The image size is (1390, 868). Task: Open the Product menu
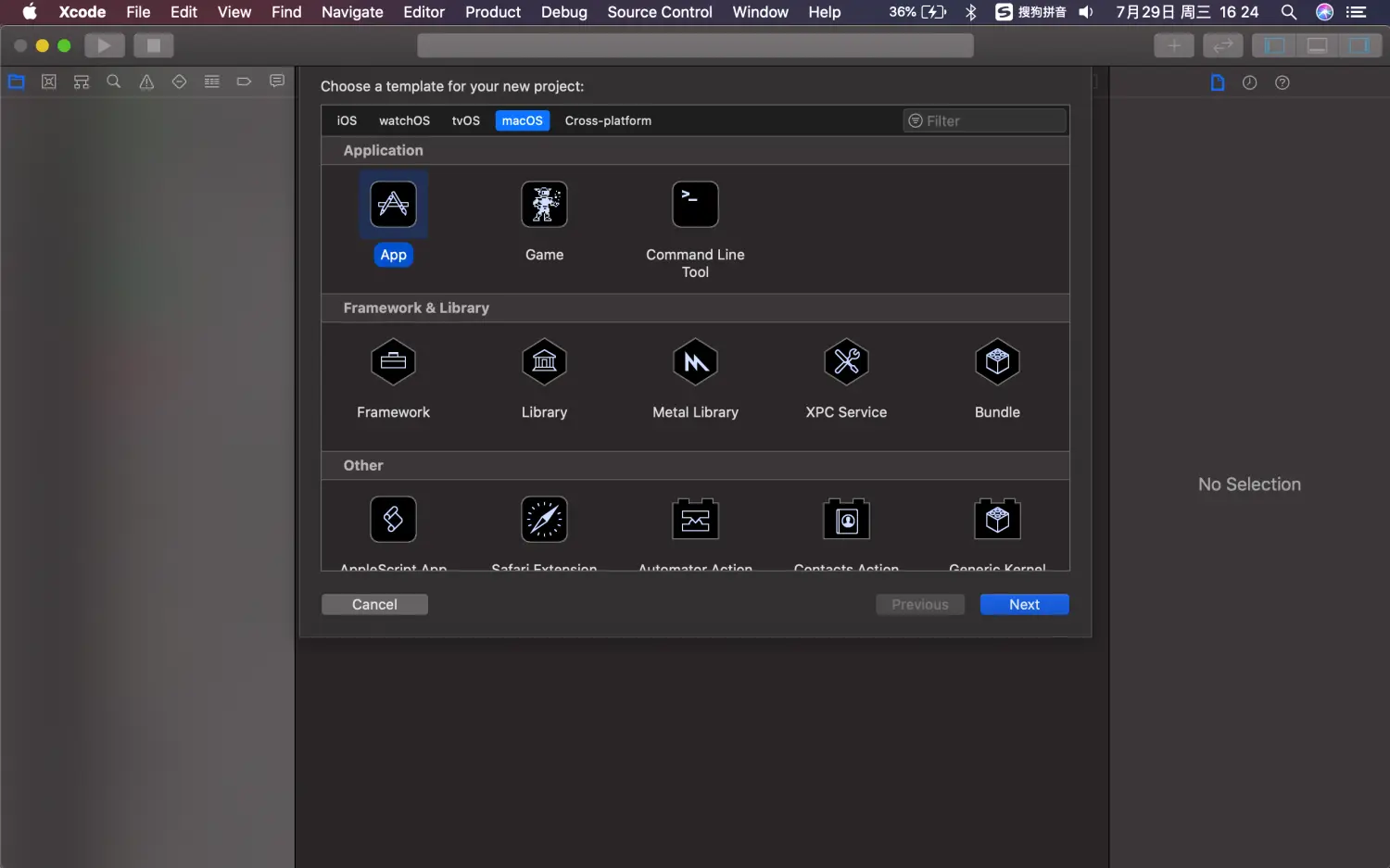click(493, 12)
